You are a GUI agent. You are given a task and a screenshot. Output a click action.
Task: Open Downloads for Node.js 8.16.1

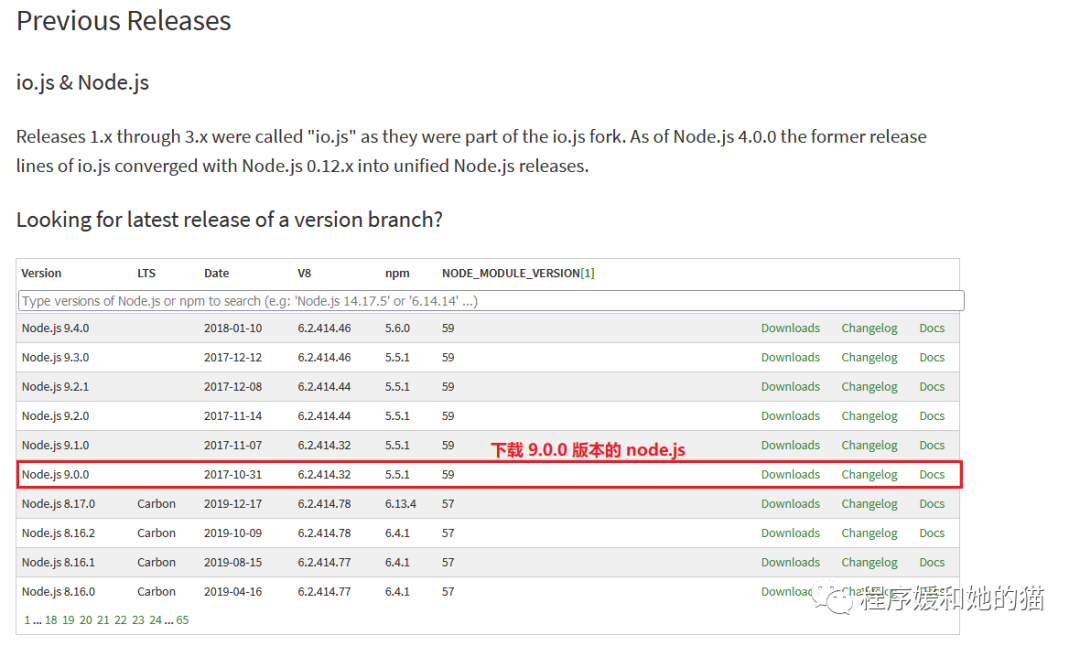tap(790, 563)
